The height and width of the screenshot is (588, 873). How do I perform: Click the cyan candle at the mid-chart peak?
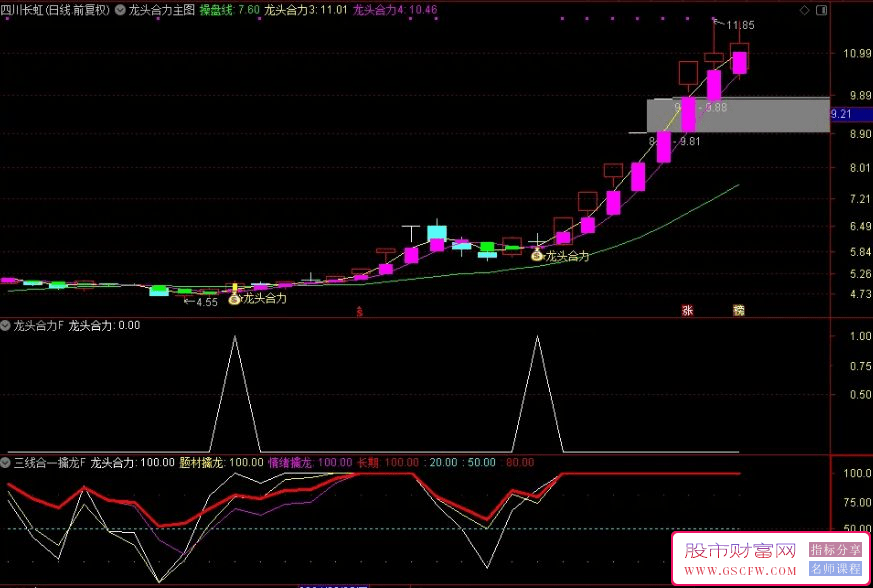[x=437, y=233]
